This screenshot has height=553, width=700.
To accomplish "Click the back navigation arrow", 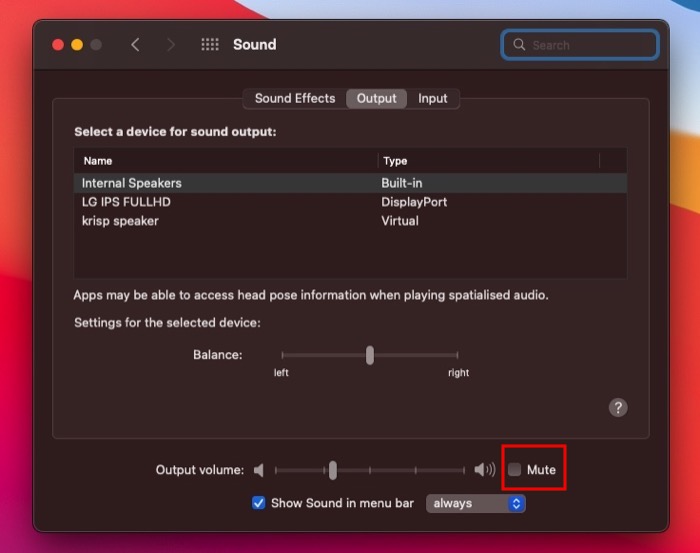I will pos(135,45).
